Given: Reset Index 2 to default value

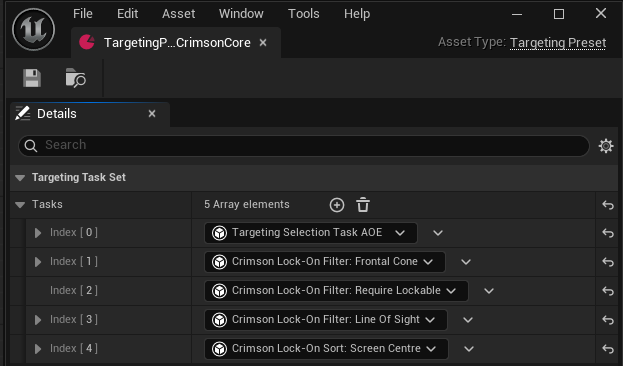Looking at the screenshot, I should click(x=608, y=291).
